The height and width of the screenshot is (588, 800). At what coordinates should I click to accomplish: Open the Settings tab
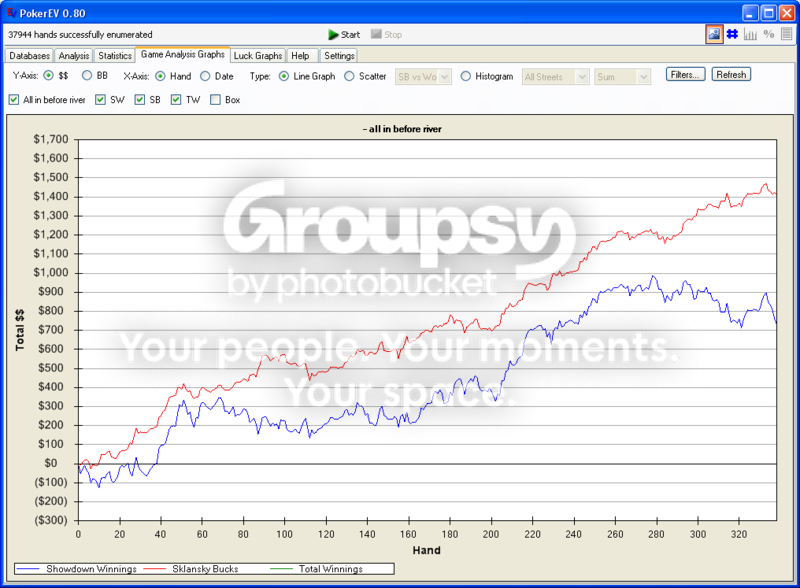click(x=339, y=56)
